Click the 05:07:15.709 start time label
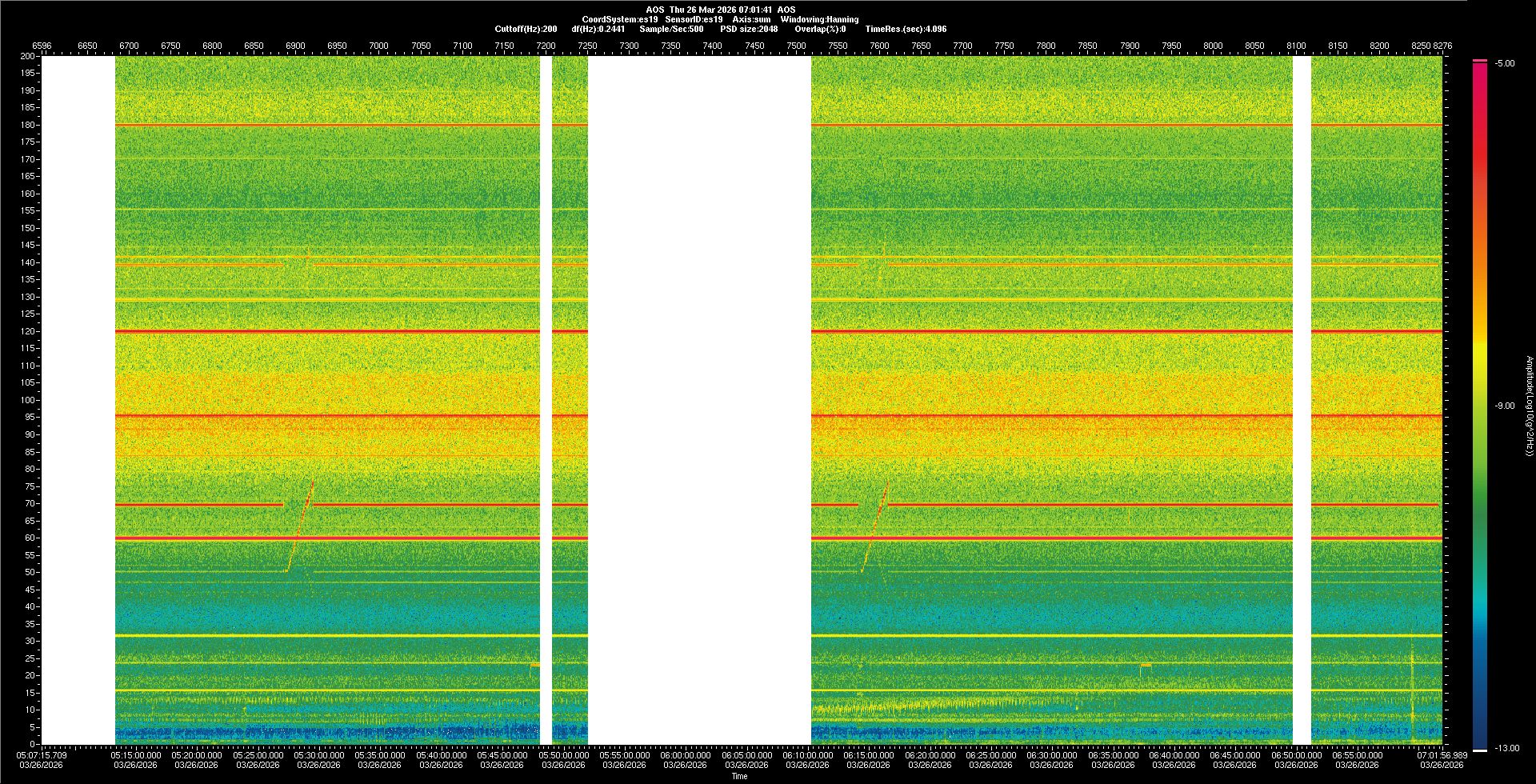The image size is (1536, 784). click(42, 754)
